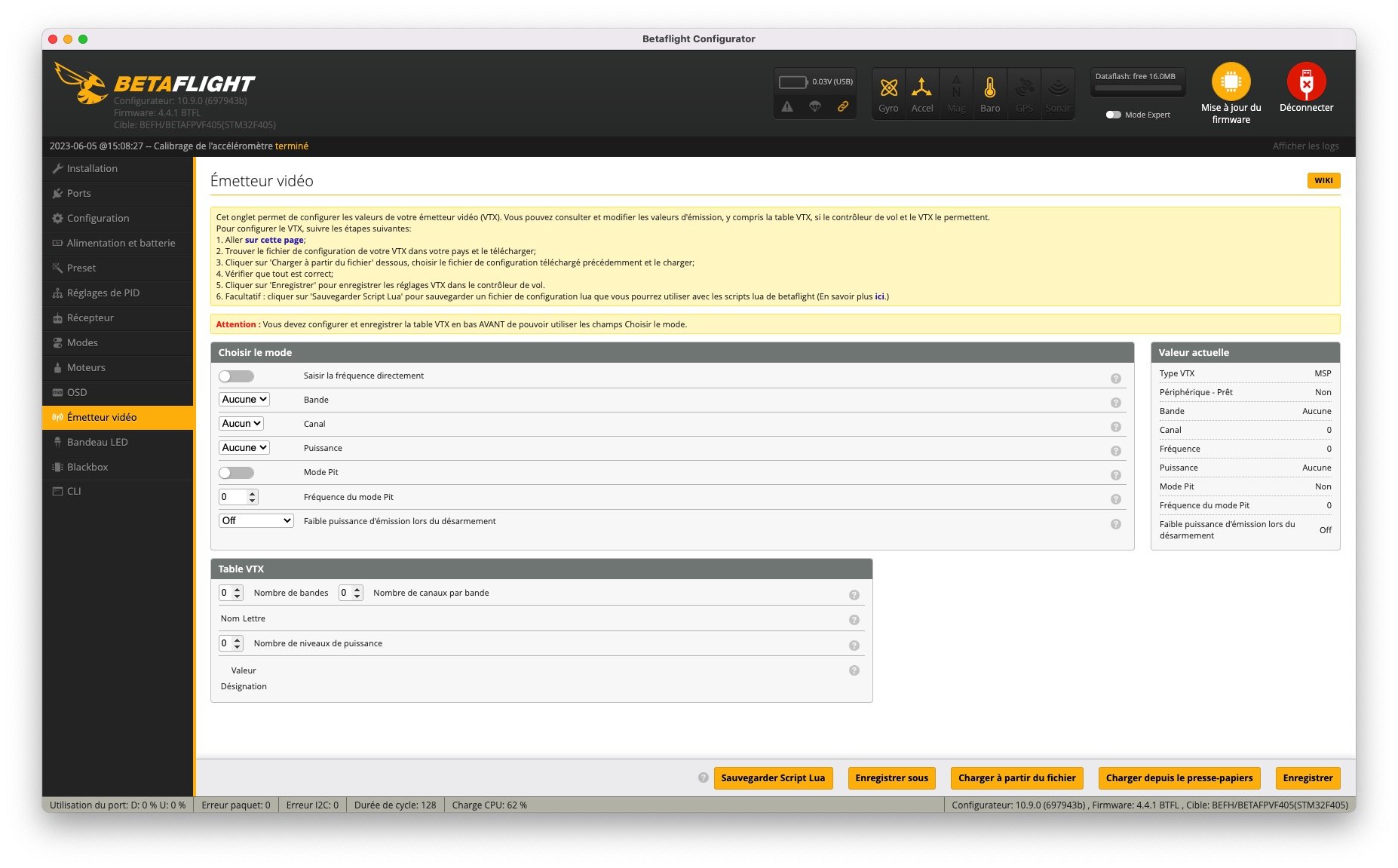Click help icon for Faible puissance row
This screenshot has width=1398, height=868.
(1115, 524)
